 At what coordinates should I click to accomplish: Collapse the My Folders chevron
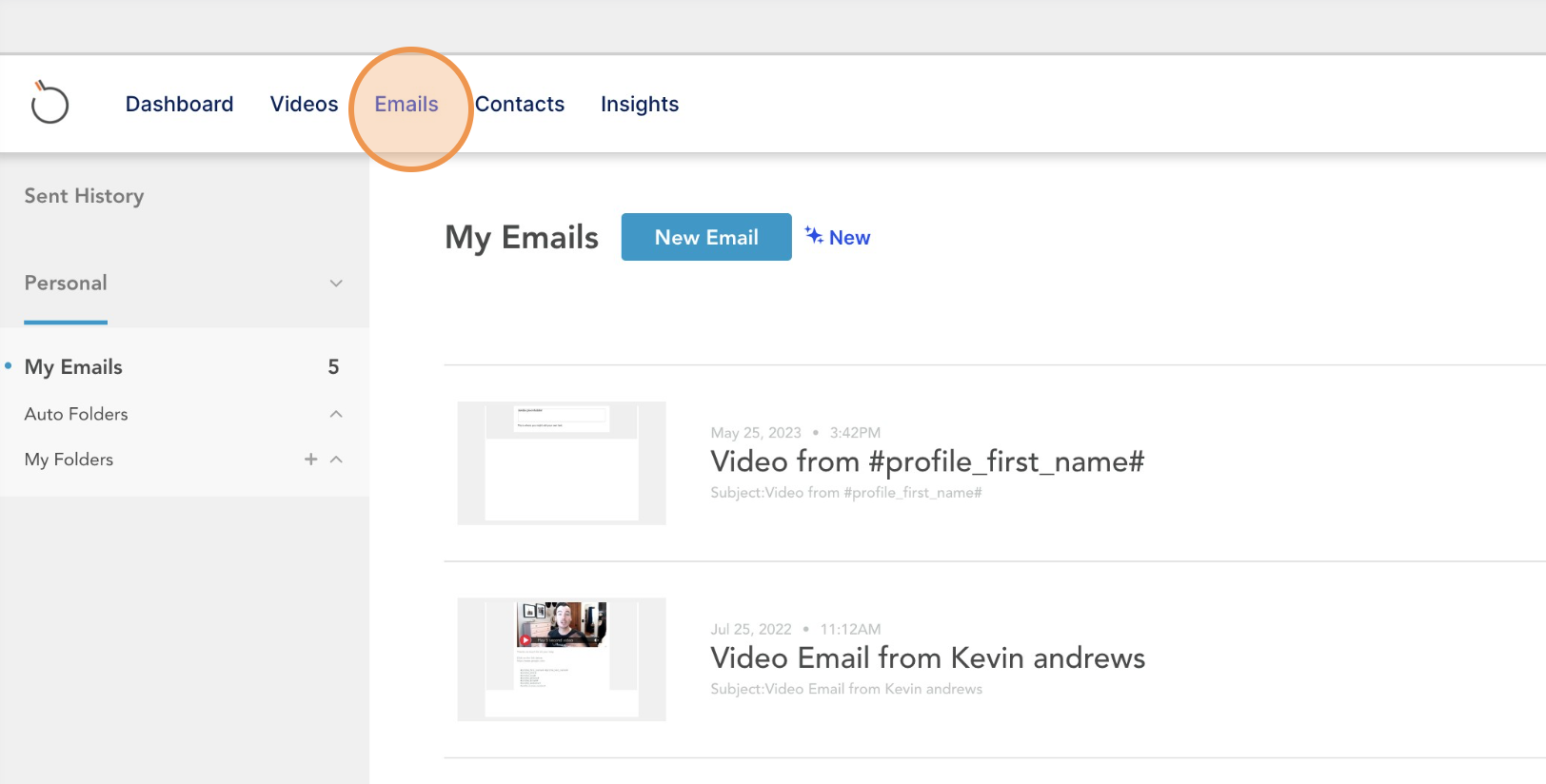click(x=336, y=460)
